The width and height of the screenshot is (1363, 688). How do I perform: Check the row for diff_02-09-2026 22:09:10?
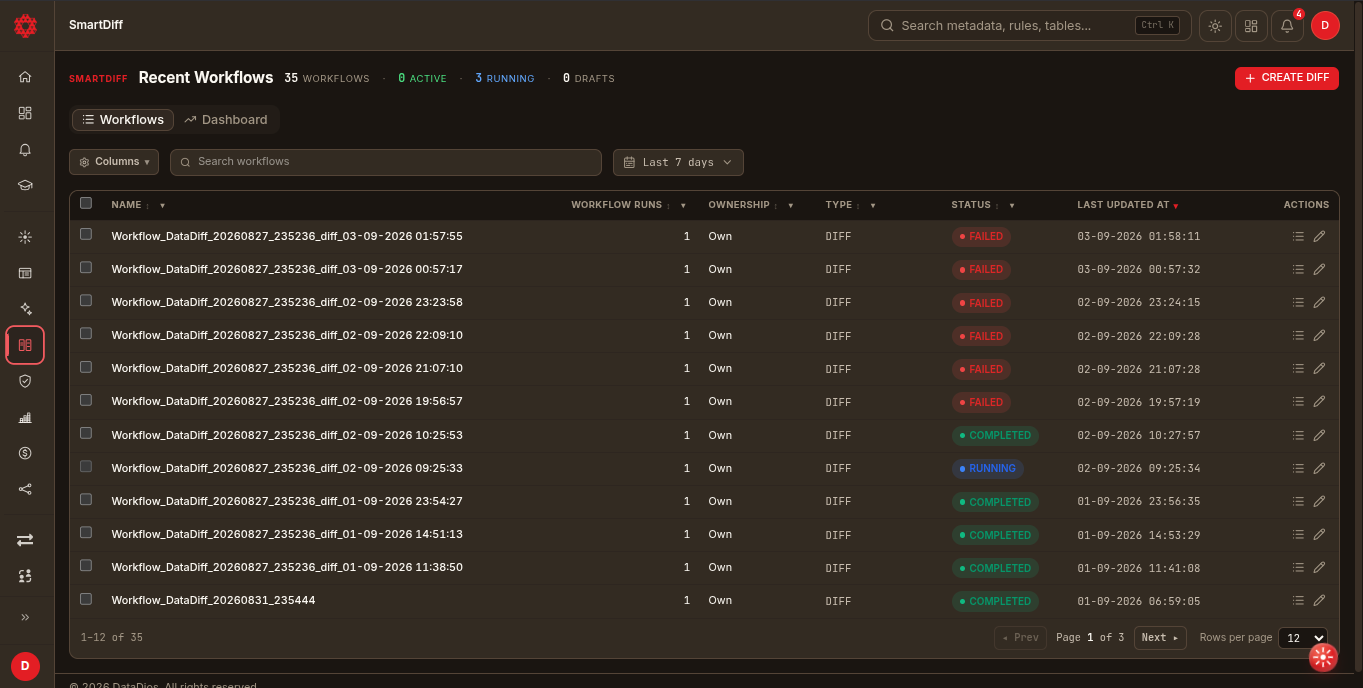pyautogui.click(x=86, y=334)
